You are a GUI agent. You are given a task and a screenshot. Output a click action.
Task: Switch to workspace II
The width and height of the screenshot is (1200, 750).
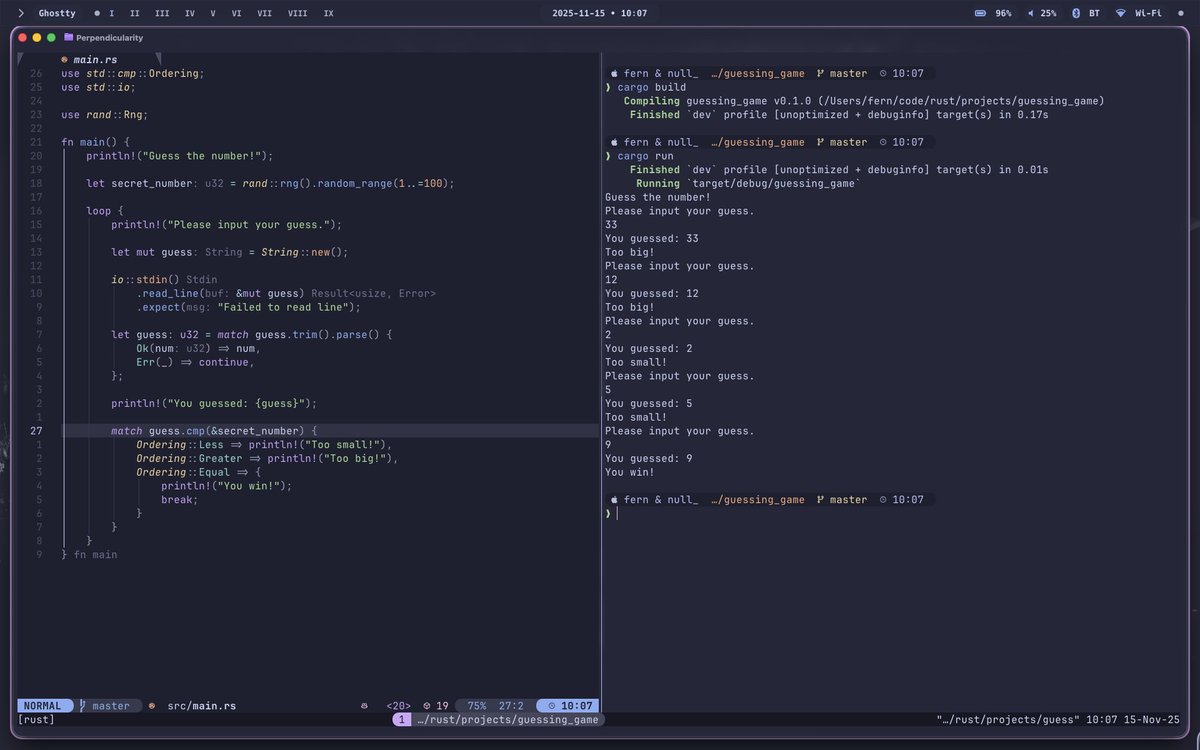click(x=135, y=14)
